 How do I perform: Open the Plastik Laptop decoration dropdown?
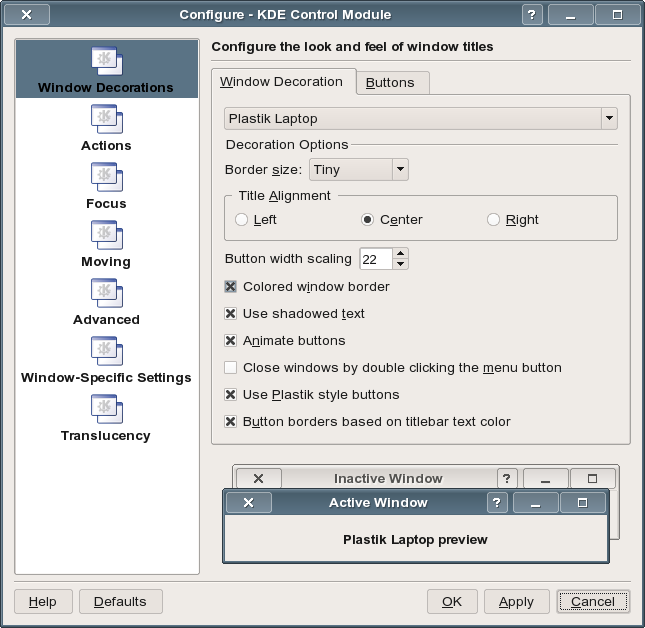[x=420, y=118]
